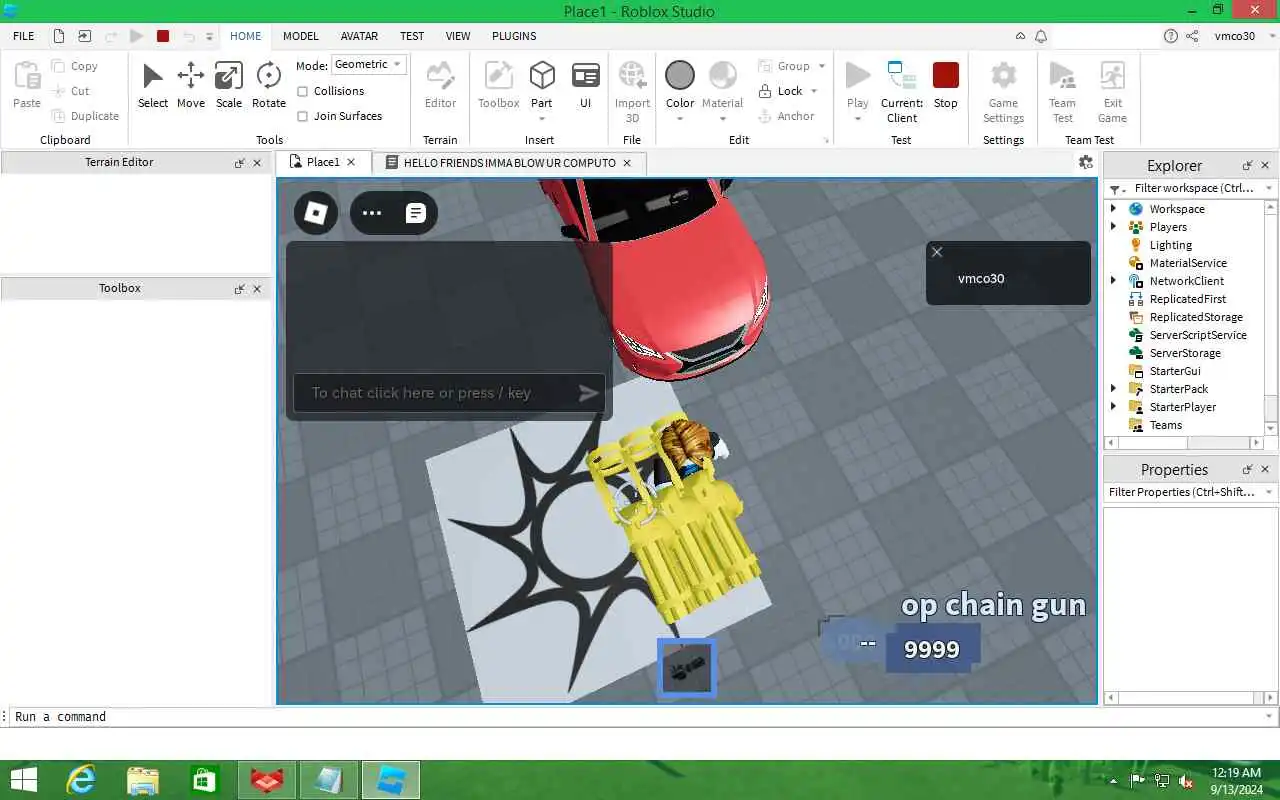Expand the NetworkClient tree node
Image resolution: width=1280 pixels, height=800 pixels.
click(x=1113, y=281)
